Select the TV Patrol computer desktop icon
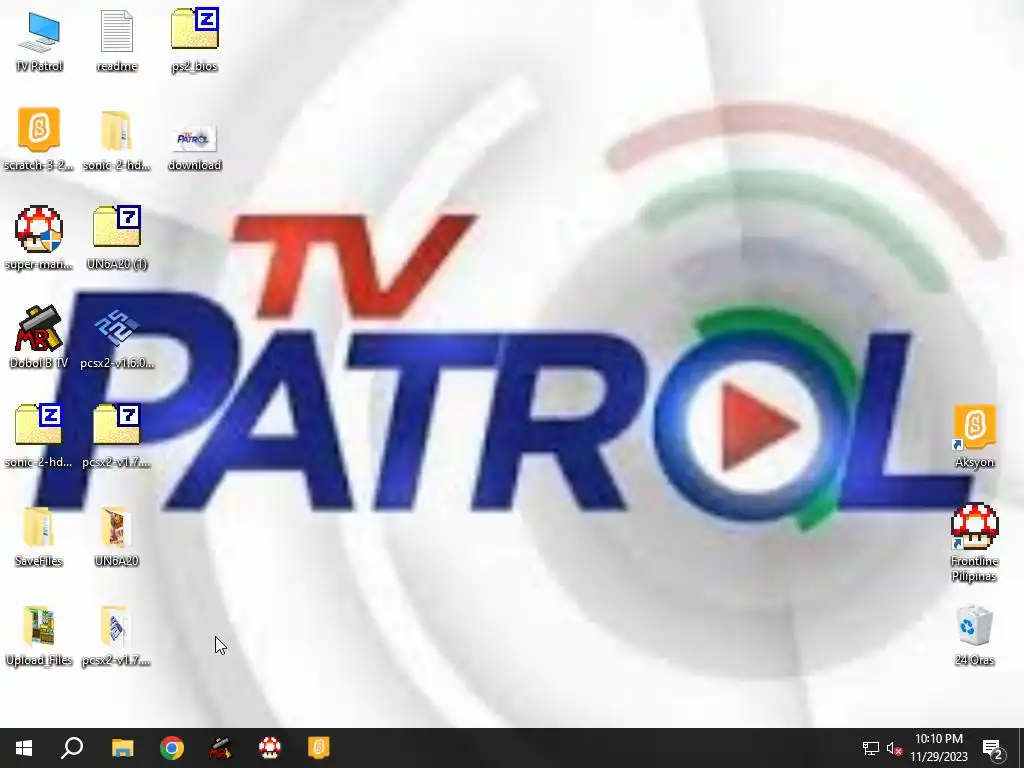The image size is (1024, 768). pos(39,39)
